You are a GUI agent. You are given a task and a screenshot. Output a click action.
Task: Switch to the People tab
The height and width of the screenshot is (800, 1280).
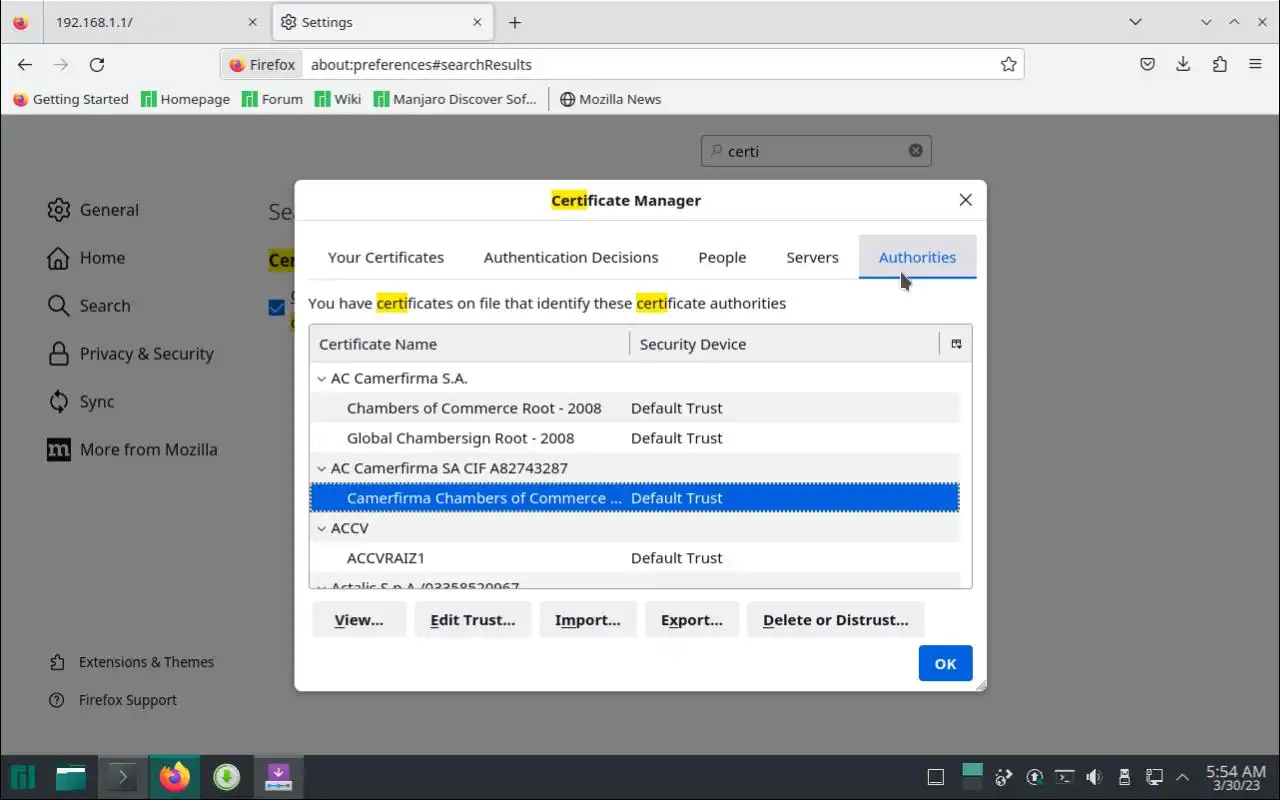[722, 257]
